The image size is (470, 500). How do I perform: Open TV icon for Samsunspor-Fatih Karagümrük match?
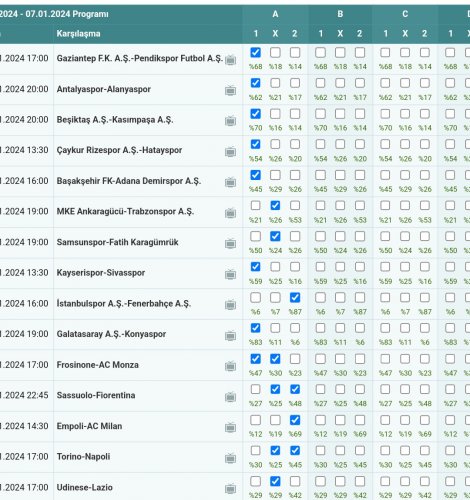pos(230,243)
